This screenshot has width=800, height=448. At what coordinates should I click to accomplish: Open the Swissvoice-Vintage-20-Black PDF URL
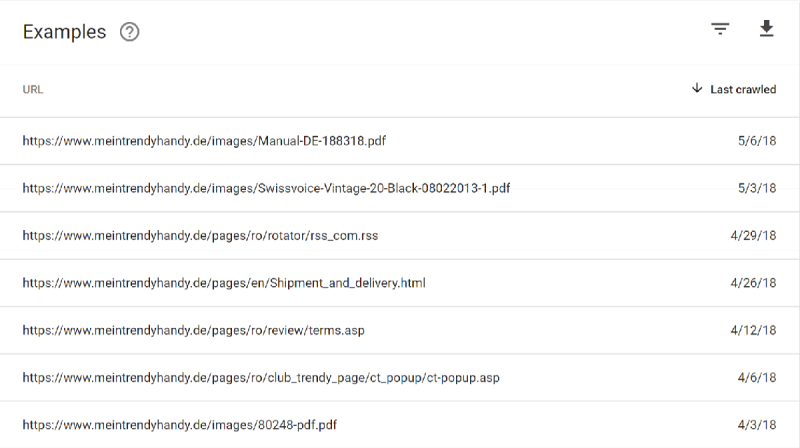pos(266,188)
